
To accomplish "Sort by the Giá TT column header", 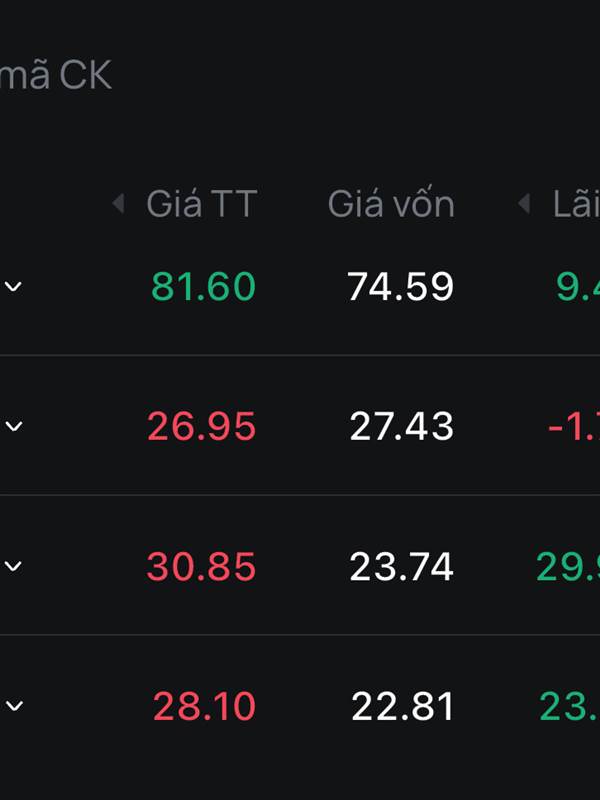I will coord(202,204).
